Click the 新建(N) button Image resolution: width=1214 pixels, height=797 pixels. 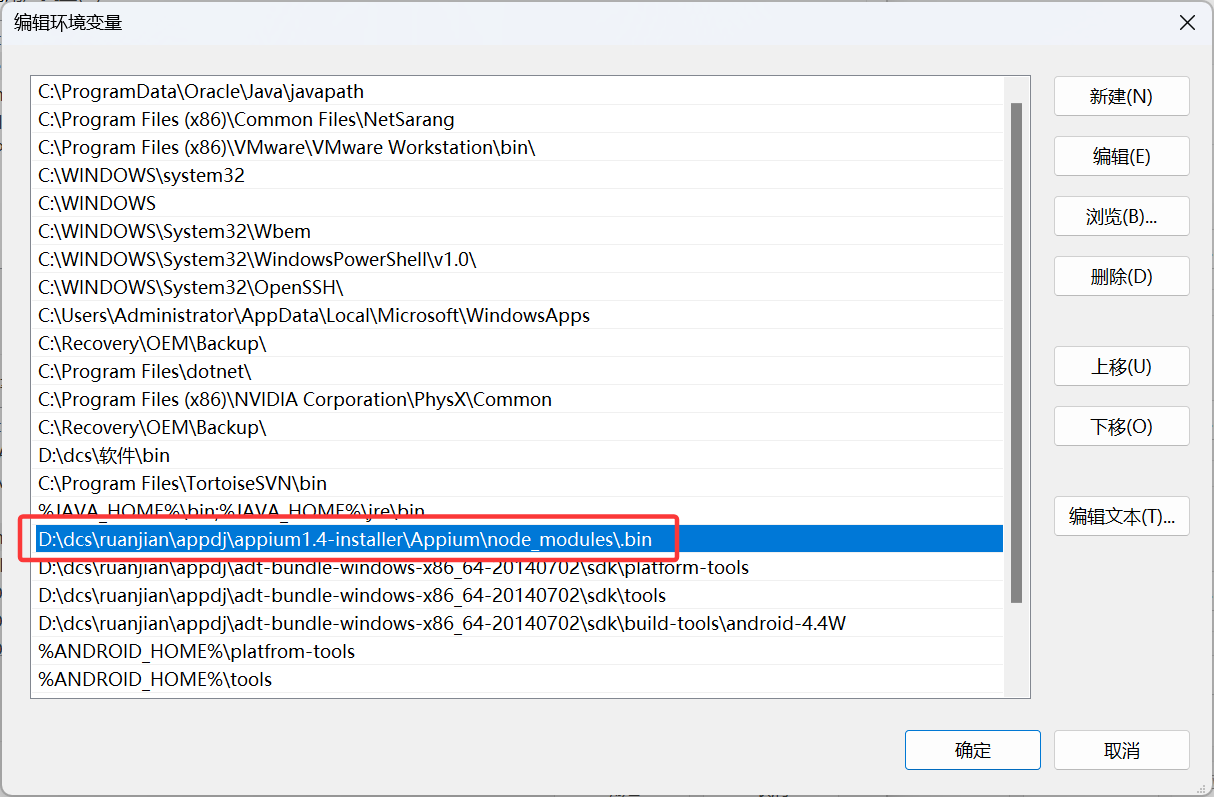(x=1121, y=96)
